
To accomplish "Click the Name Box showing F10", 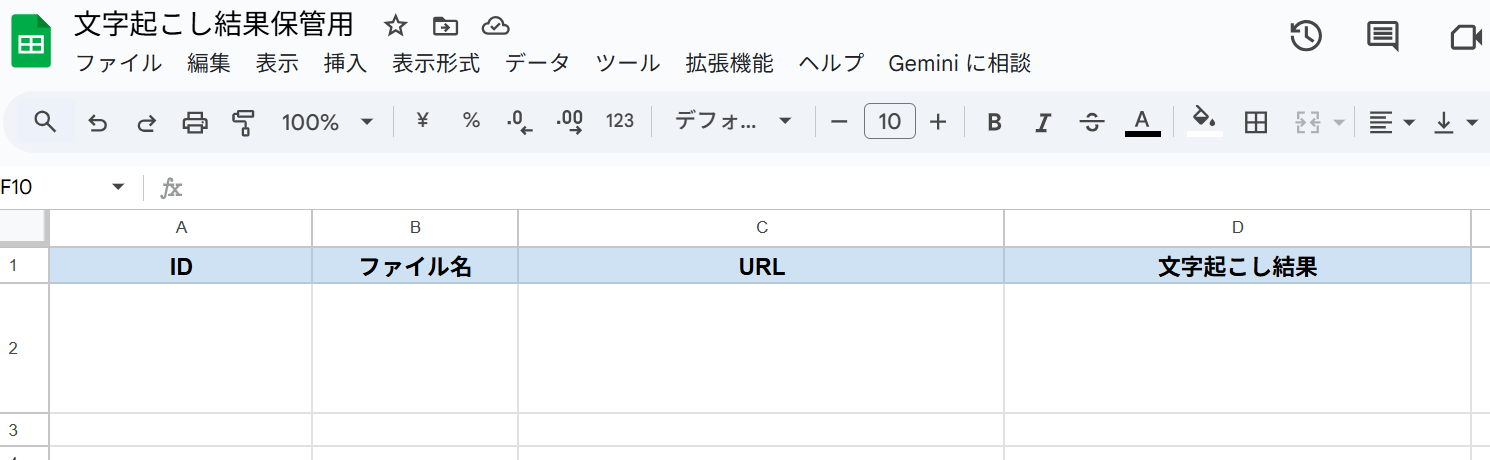I will 60,187.
